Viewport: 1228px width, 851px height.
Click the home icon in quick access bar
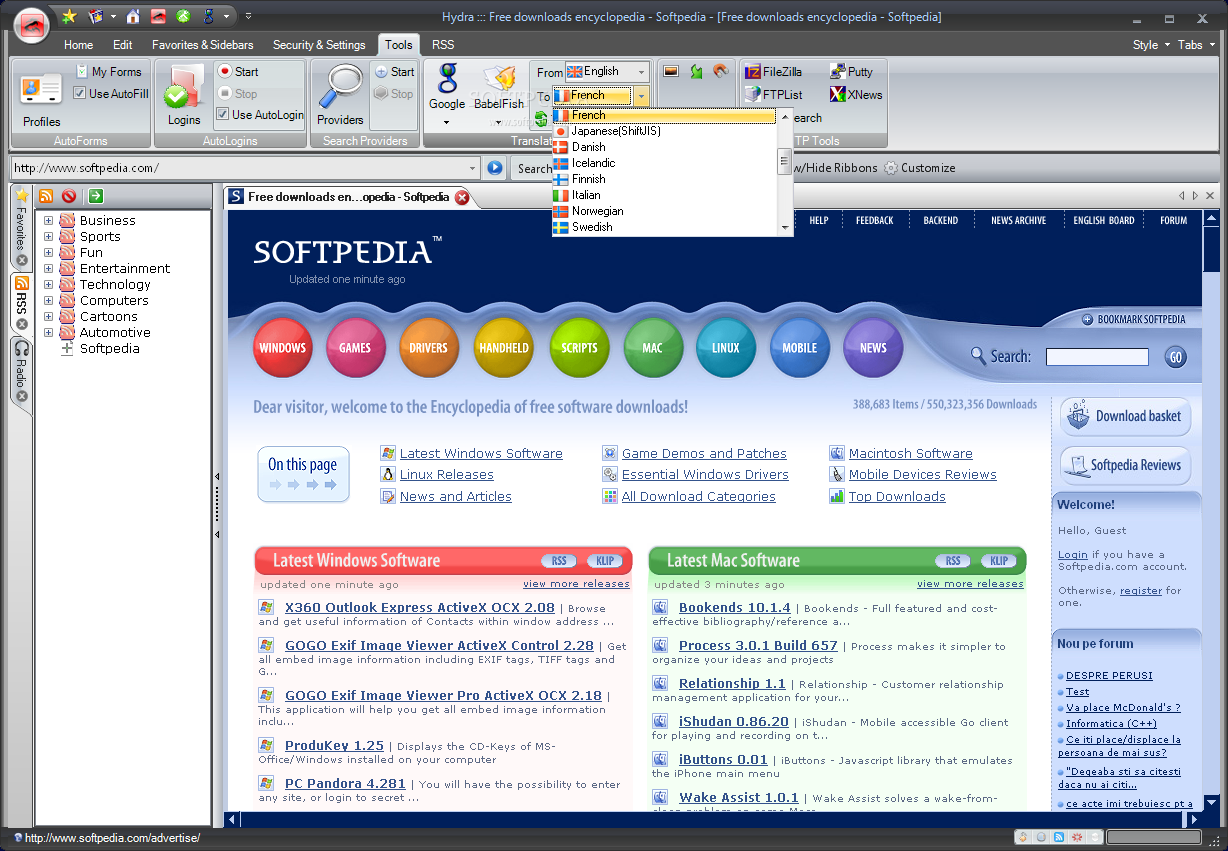(132, 16)
